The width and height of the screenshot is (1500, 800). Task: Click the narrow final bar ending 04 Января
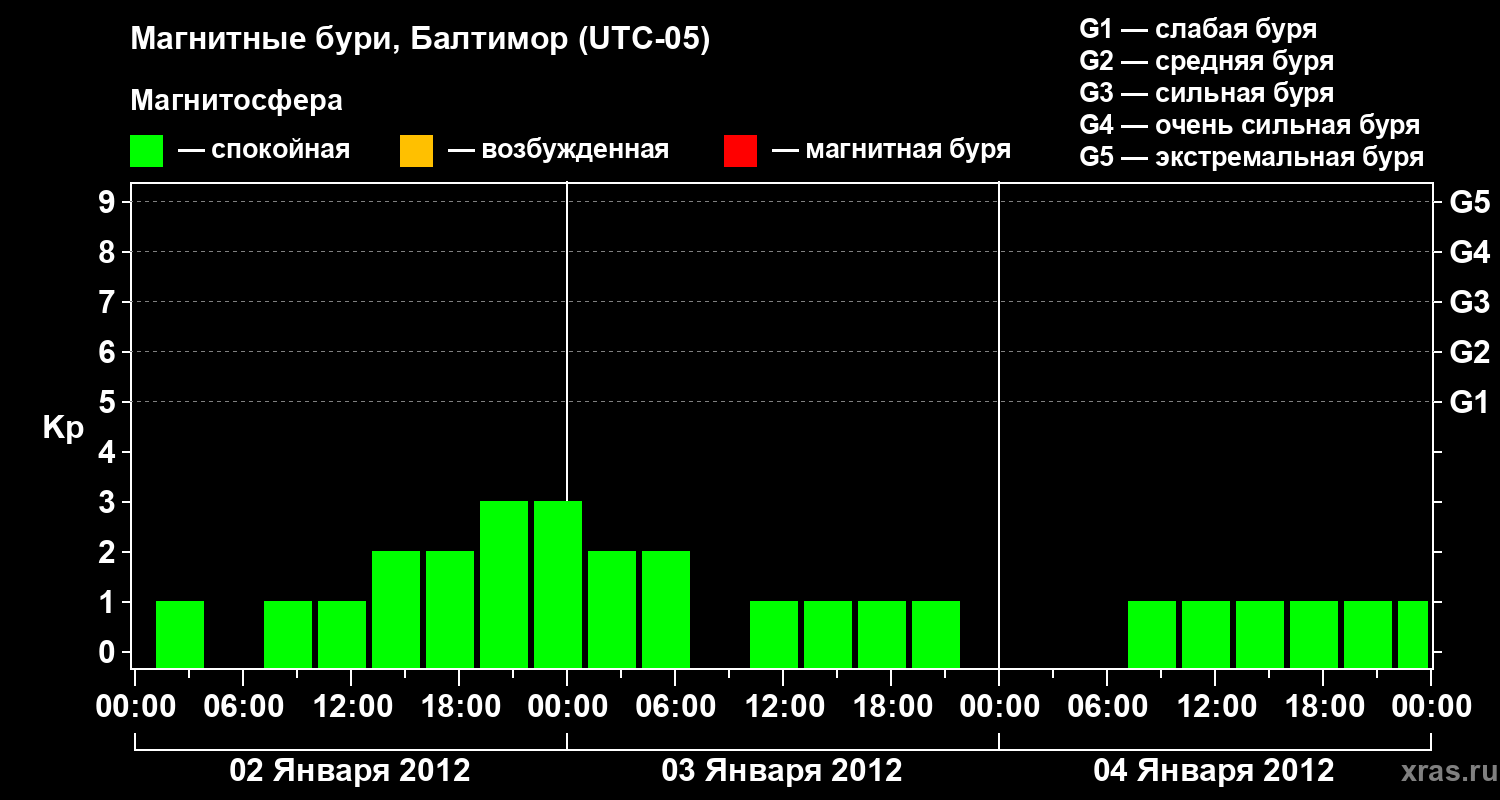coord(1413,634)
